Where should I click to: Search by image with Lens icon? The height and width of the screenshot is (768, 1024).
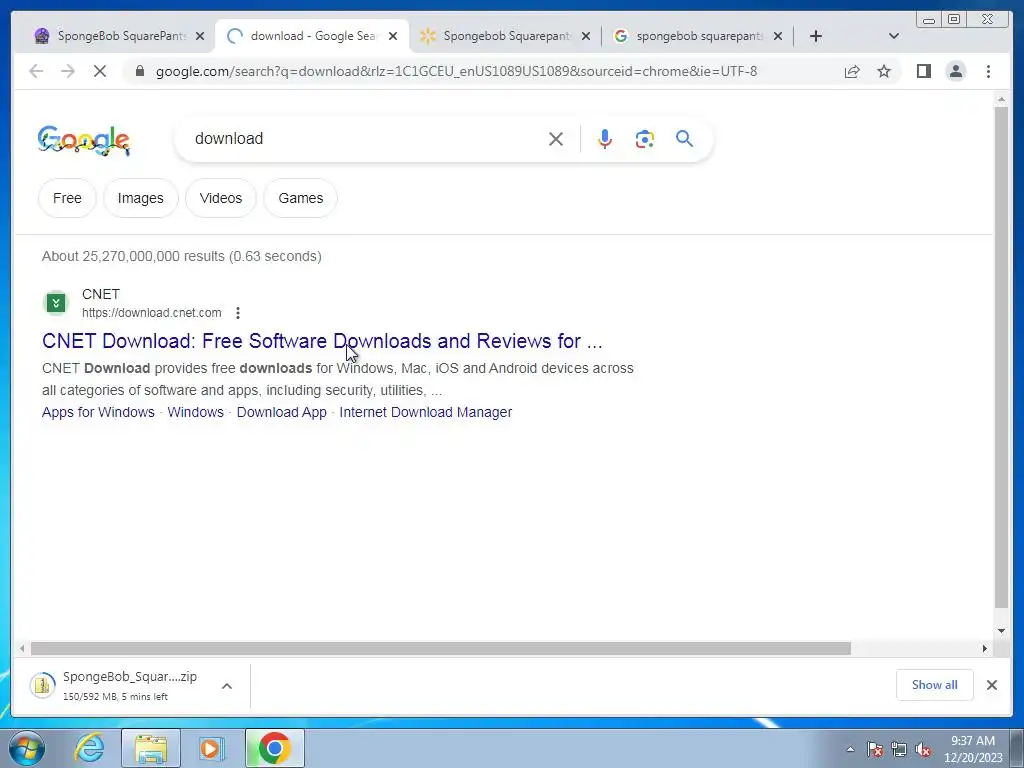[645, 139]
